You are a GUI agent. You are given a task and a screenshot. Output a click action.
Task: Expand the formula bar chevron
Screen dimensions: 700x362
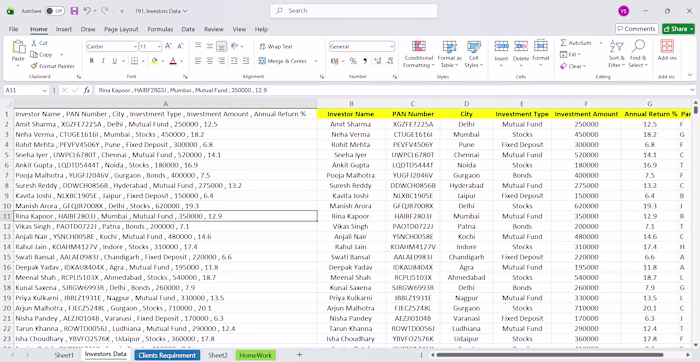pyautogui.click(x=692, y=90)
